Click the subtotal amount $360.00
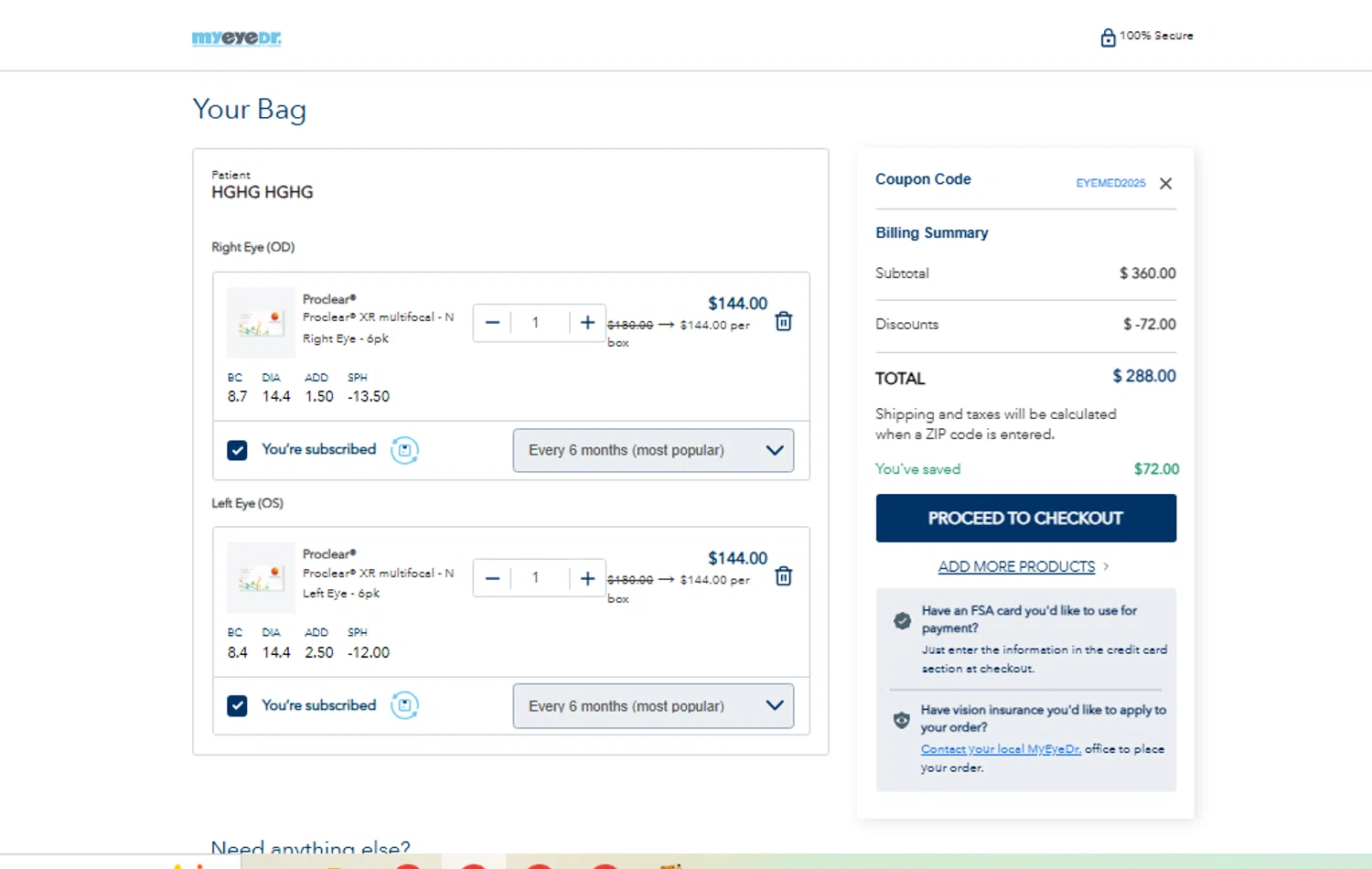The width and height of the screenshot is (1372, 869). pos(1148,274)
